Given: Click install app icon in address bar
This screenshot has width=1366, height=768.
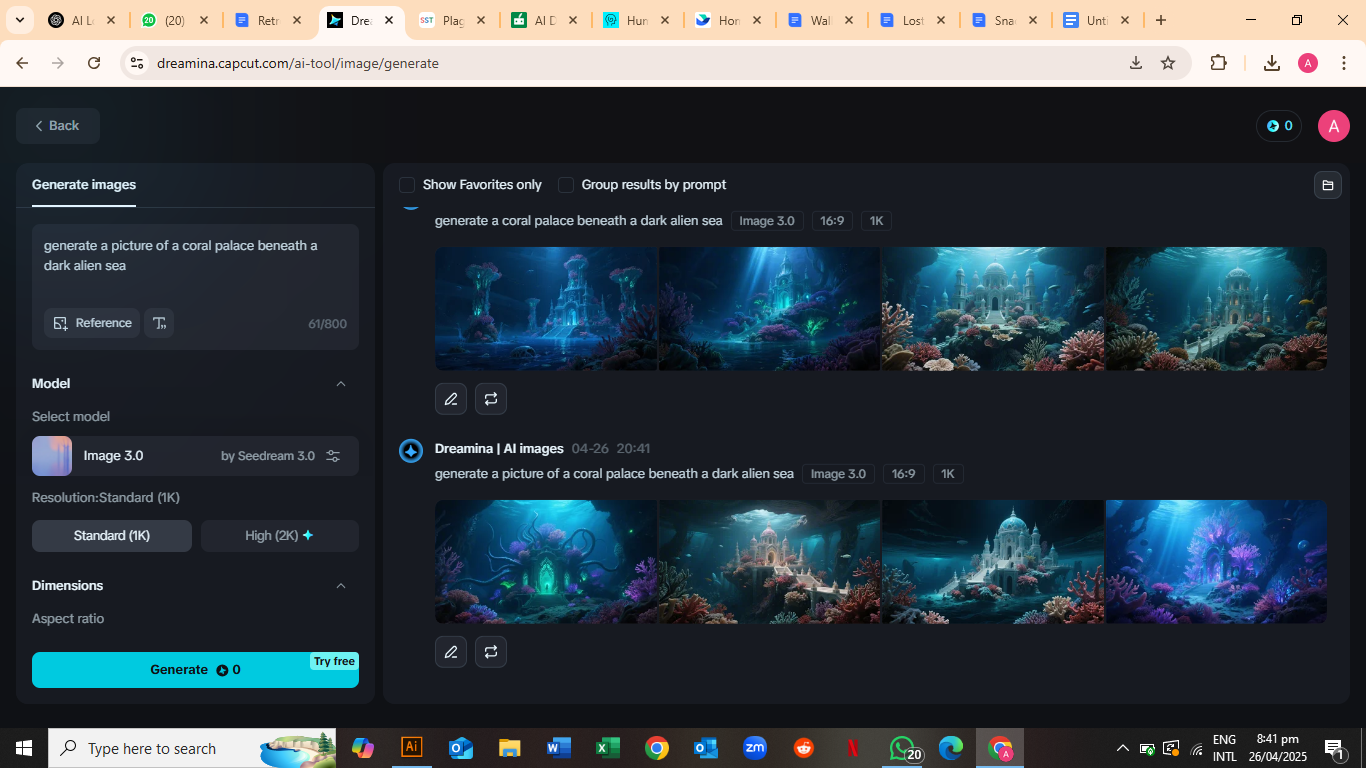Looking at the screenshot, I should point(1136,63).
